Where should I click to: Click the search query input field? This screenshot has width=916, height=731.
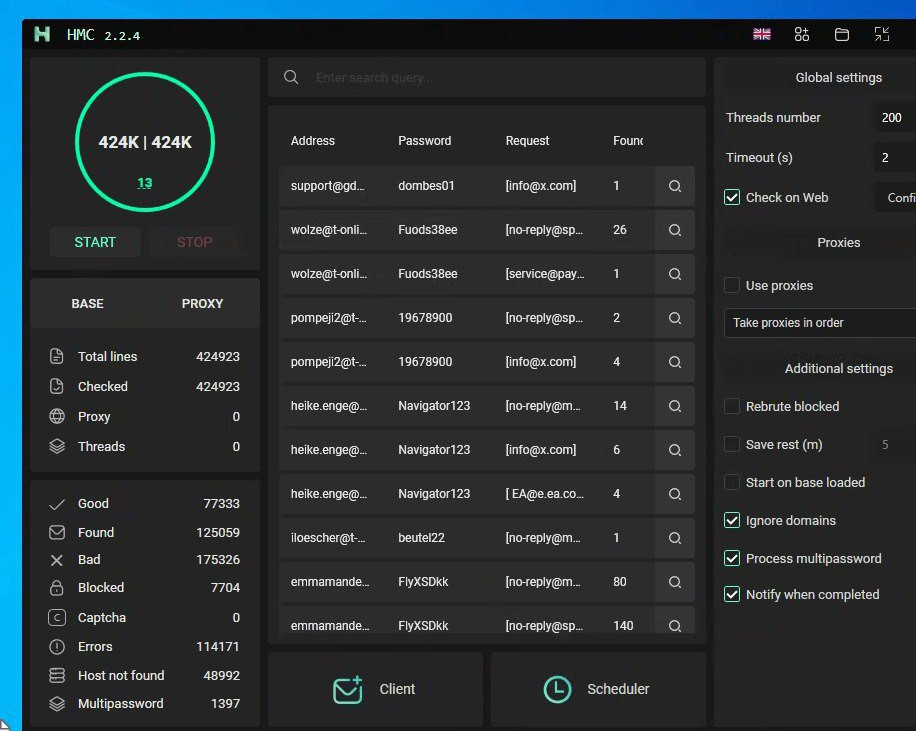[500, 78]
